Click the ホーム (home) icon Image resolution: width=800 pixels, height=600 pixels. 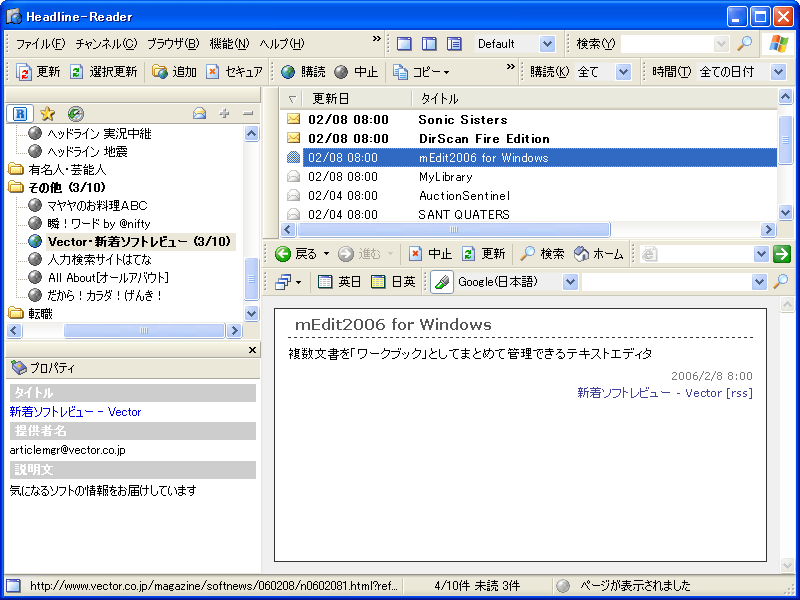tap(581, 254)
